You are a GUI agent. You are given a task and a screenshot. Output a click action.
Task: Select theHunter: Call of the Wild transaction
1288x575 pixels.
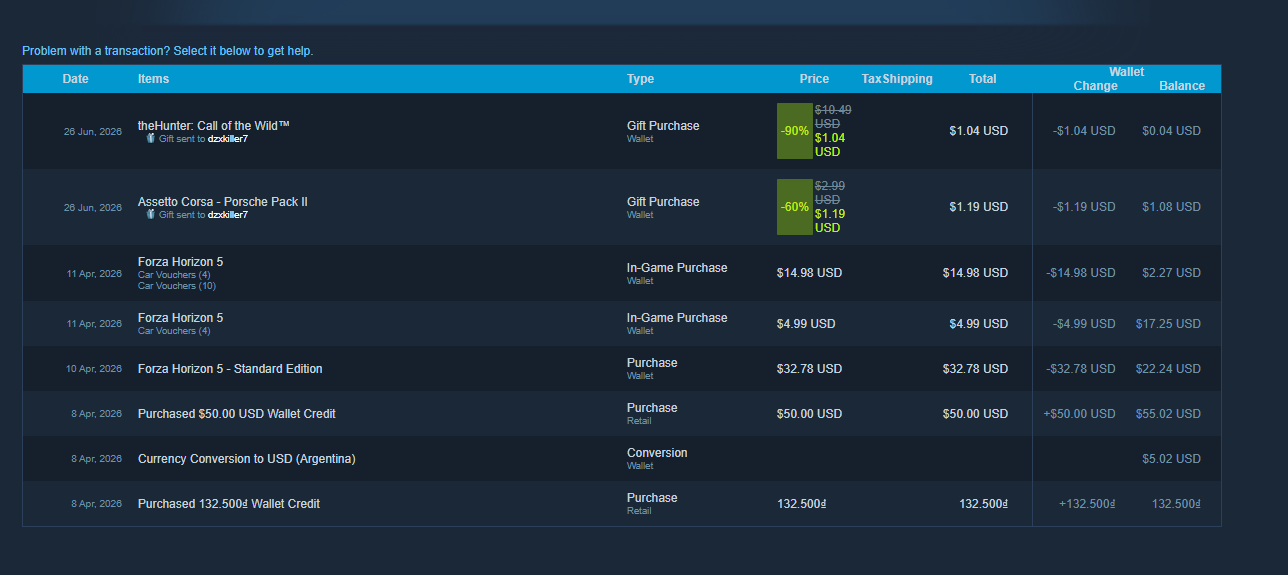click(621, 131)
